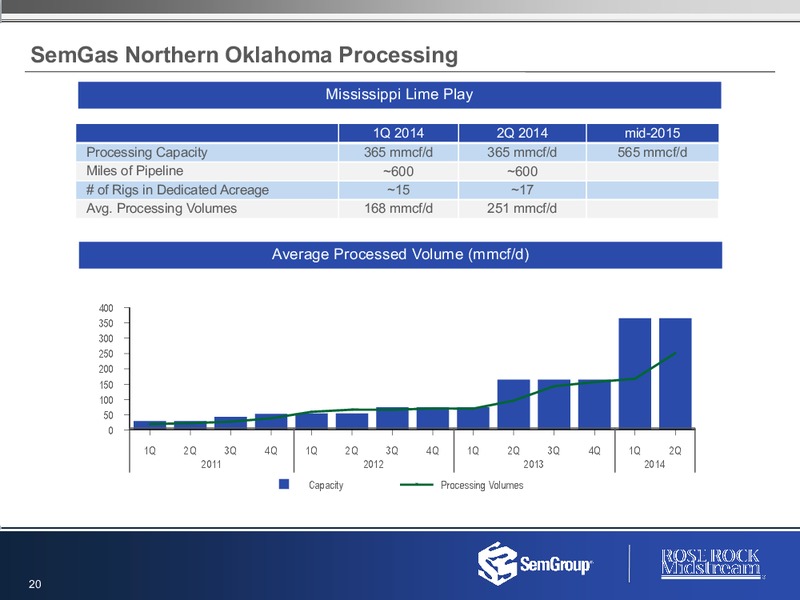Image resolution: width=800 pixels, height=600 pixels.
Task: Click the slide number 20
Action: pos(35,584)
